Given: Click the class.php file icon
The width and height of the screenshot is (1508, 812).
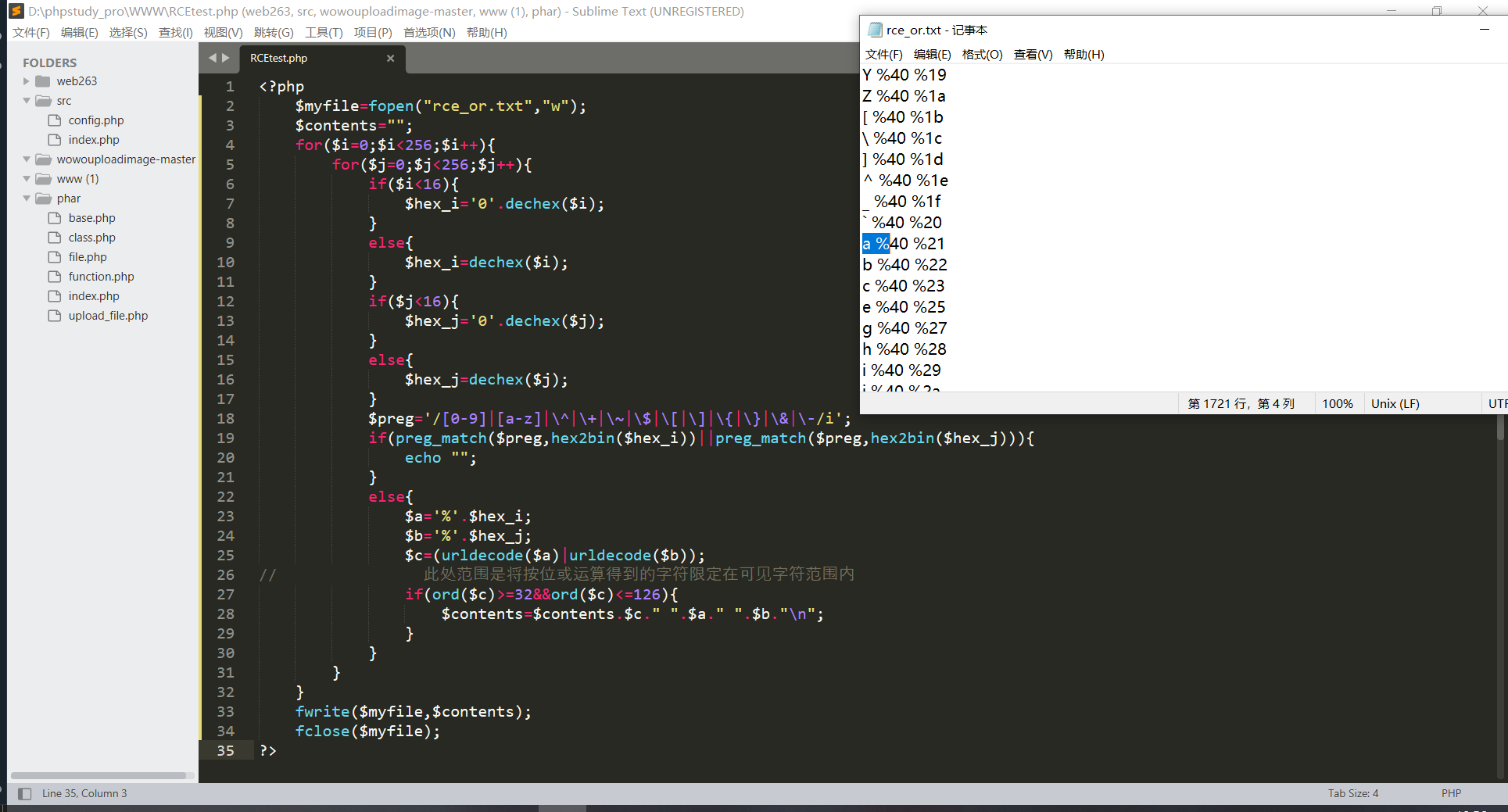Looking at the screenshot, I should (x=55, y=238).
